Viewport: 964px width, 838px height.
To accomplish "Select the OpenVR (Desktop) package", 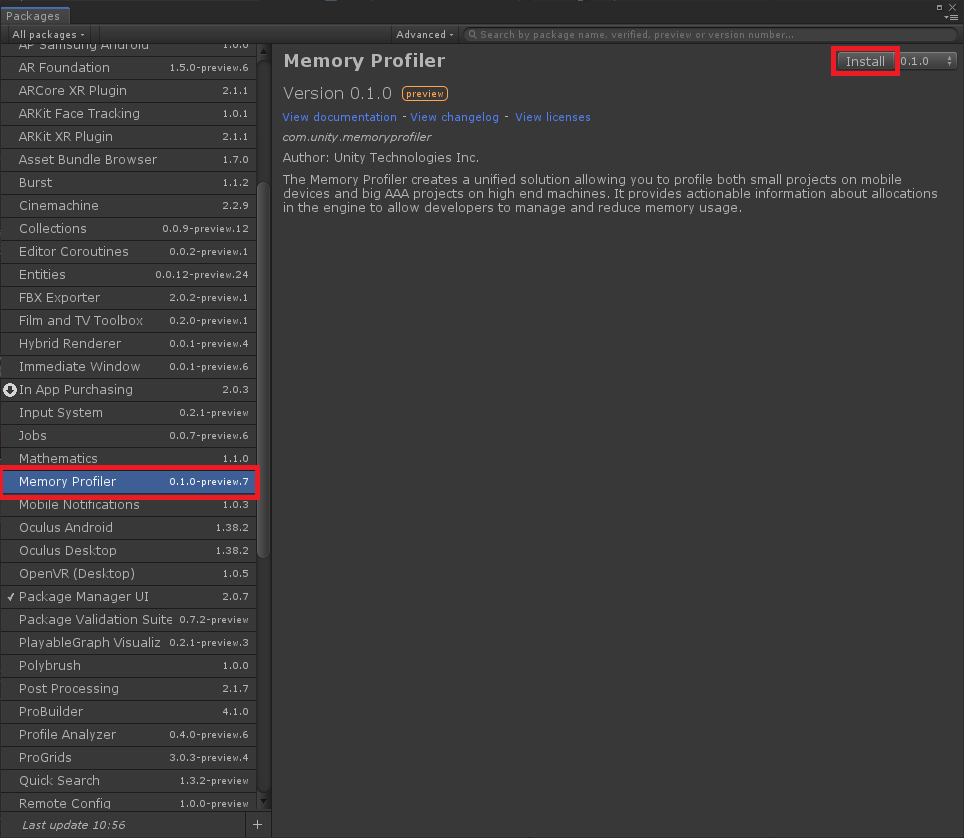I will (x=128, y=574).
